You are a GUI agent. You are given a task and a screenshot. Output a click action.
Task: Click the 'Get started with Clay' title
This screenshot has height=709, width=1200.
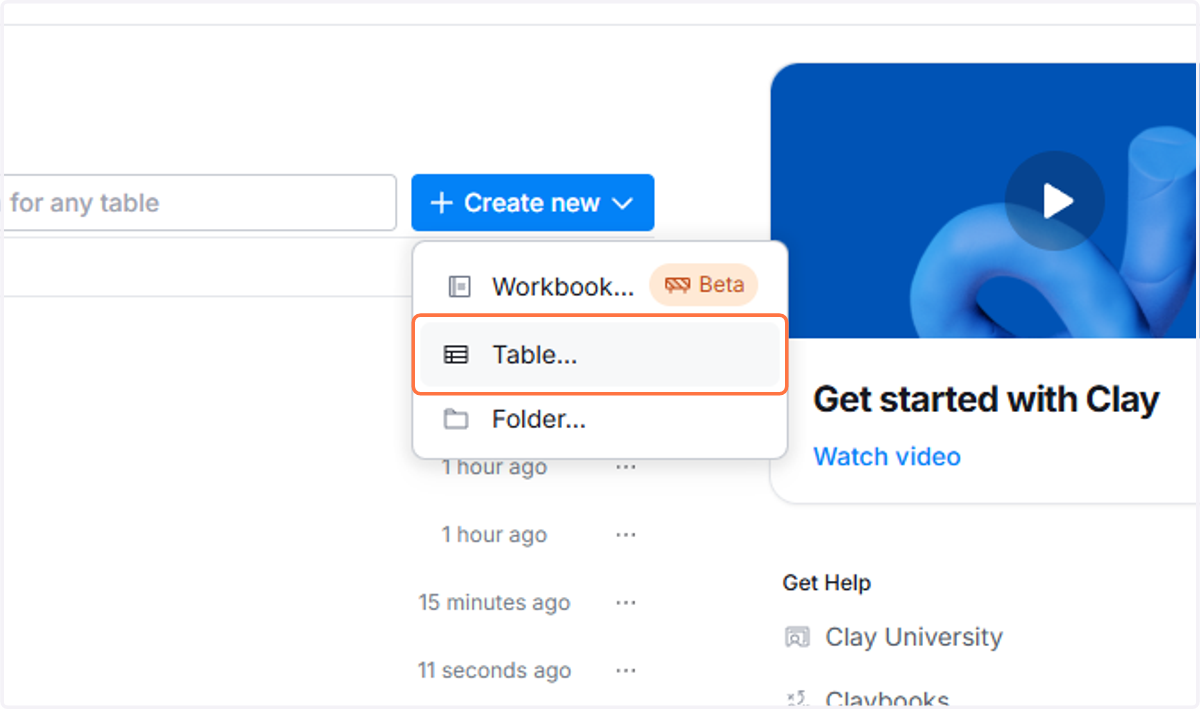[x=986, y=400]
